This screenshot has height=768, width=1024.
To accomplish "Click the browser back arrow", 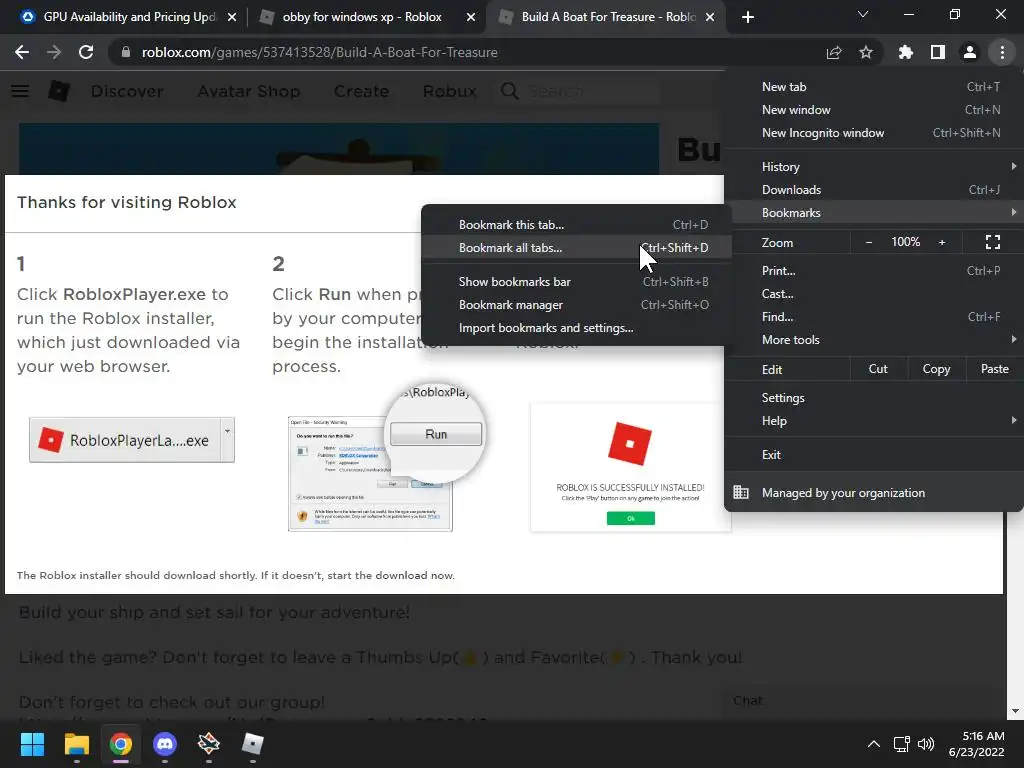I will click(22, 52).
